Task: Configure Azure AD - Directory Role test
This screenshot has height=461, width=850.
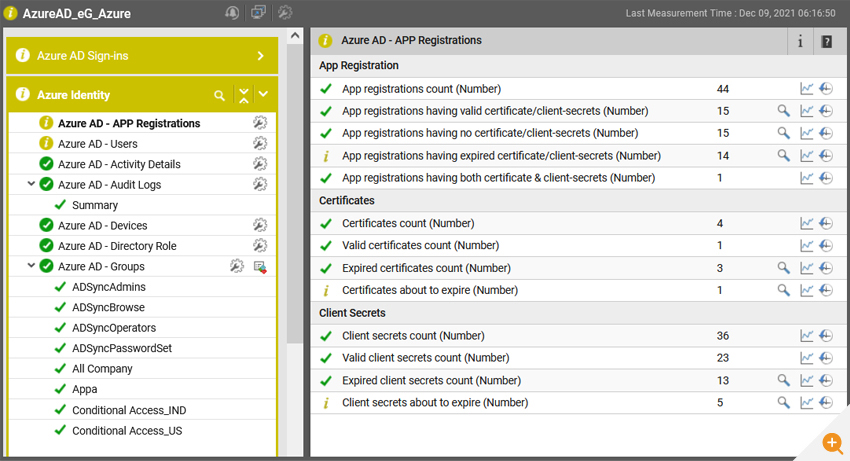Action: (x=260, y=246)
